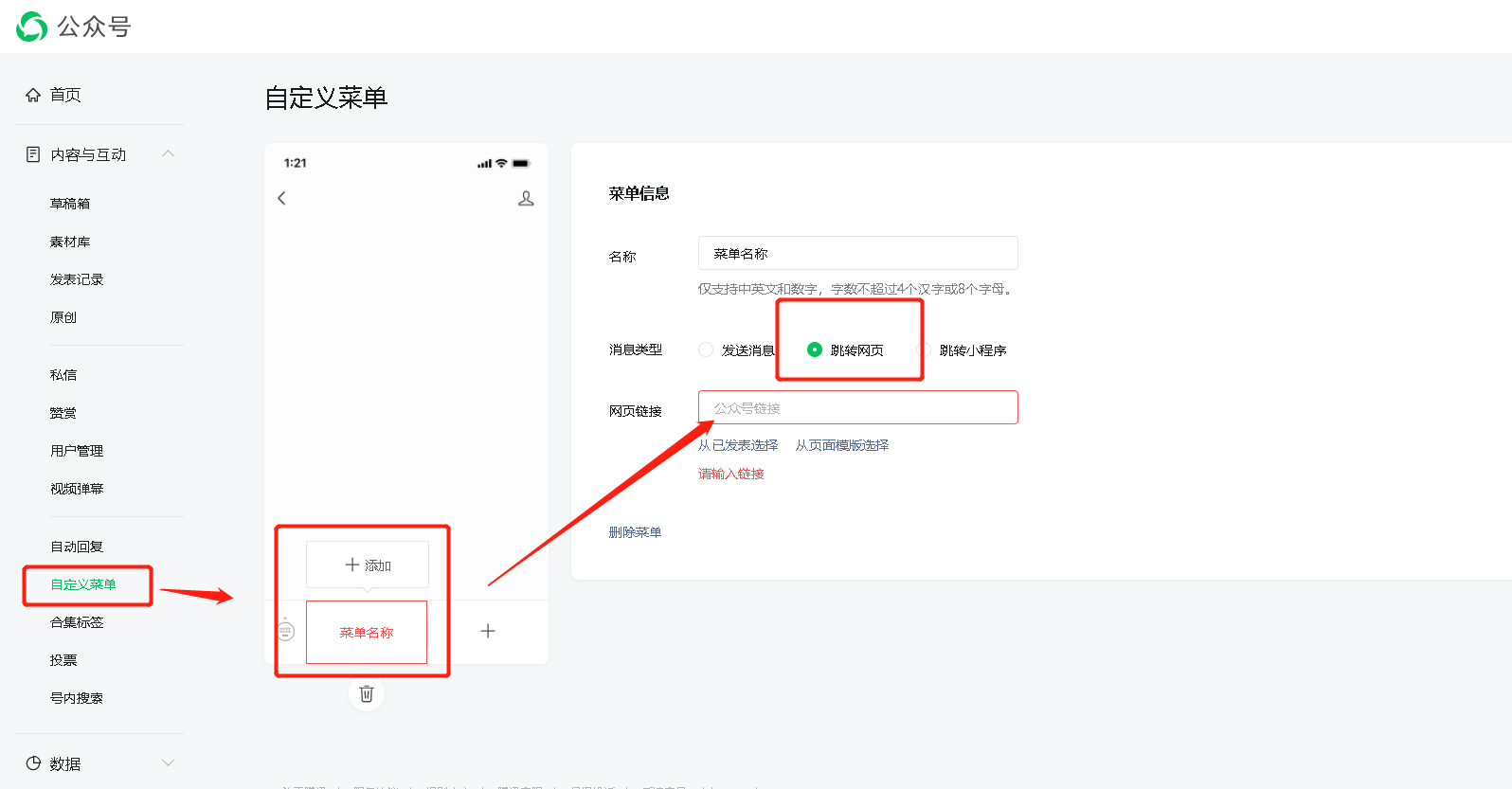The image size is (1512, 789).
Task: Open 用户管理
Action: [x=77, y=451]
